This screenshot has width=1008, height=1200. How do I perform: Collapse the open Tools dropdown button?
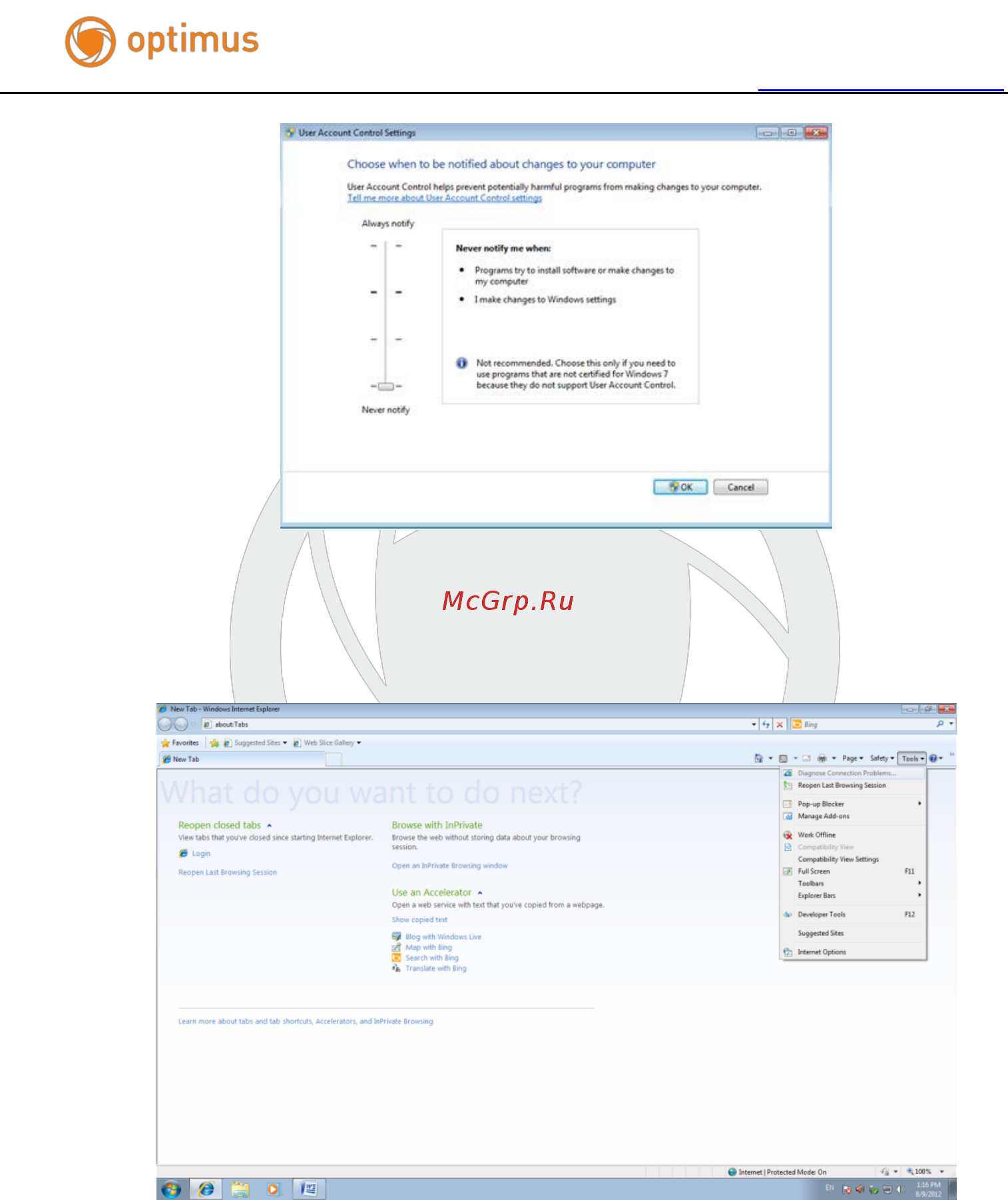(912, 758)
